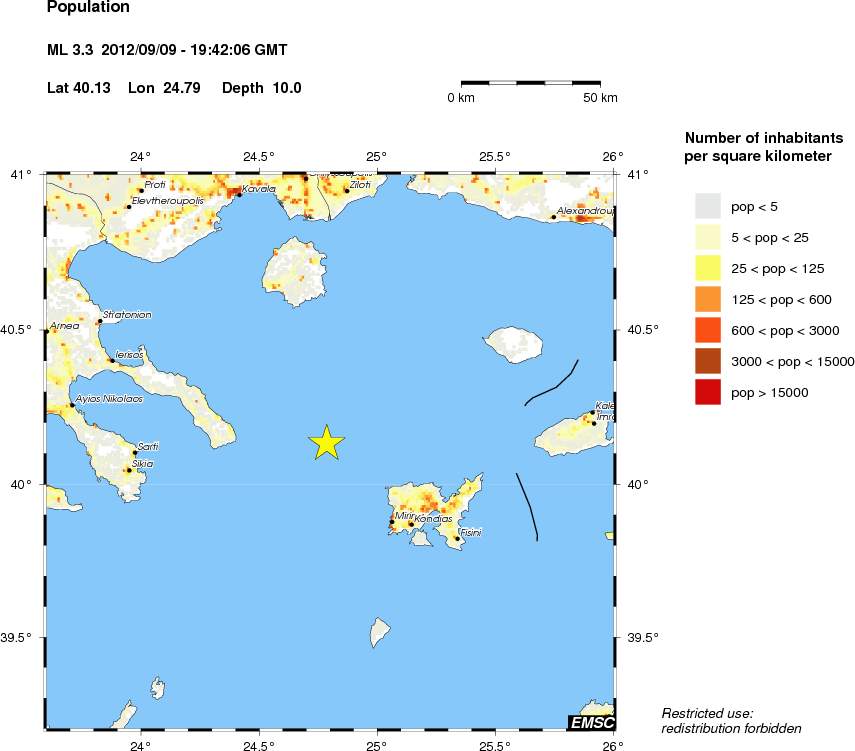The image size is (855, 751).
Task: Click the 50 km scale bar
Action: (x=530, y=81)
